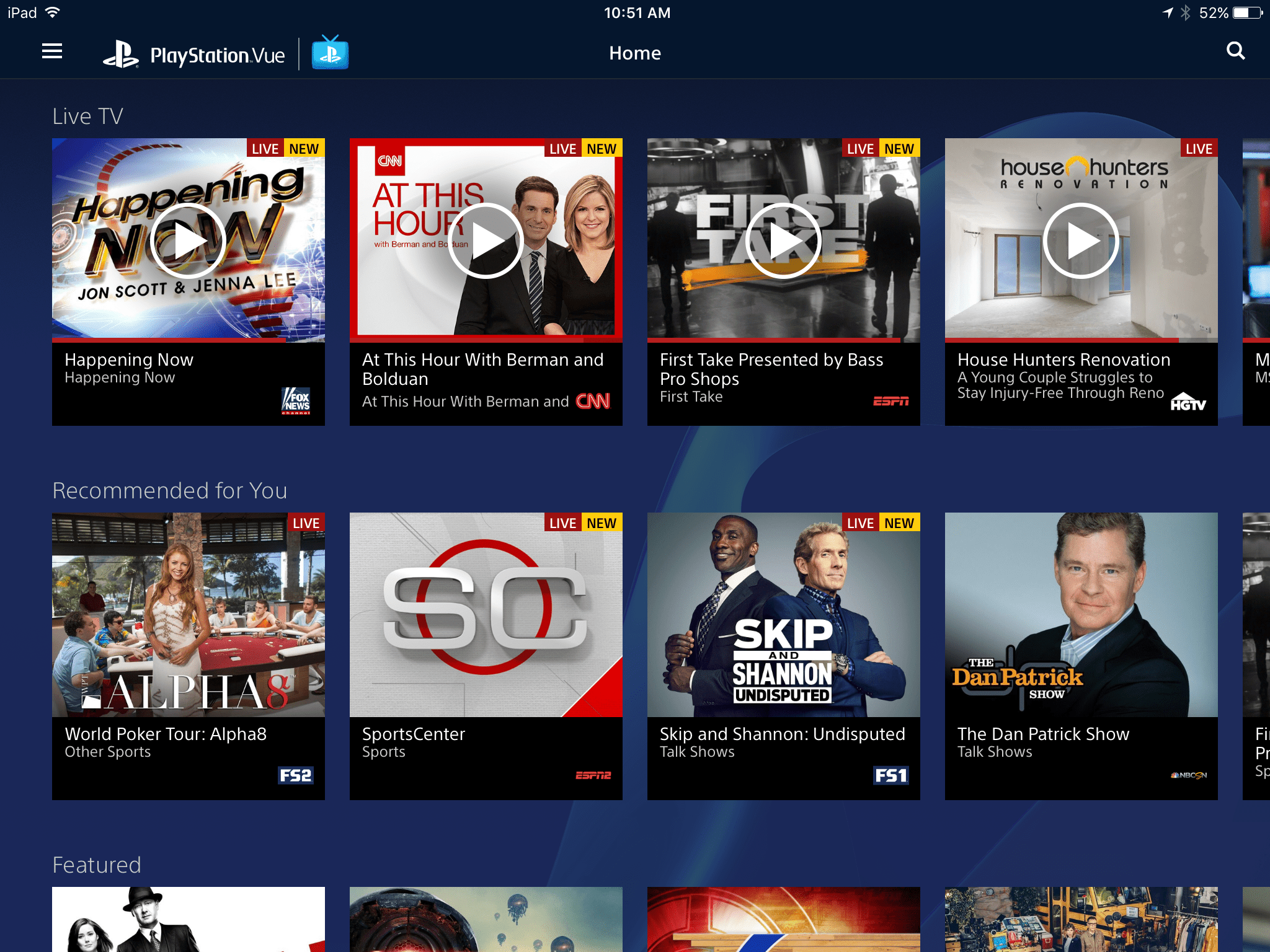The height and width of the screenshot is (952, 1270).
Task: Tap Talk Shows label under Dan Patrick
Action: [995, 752]
